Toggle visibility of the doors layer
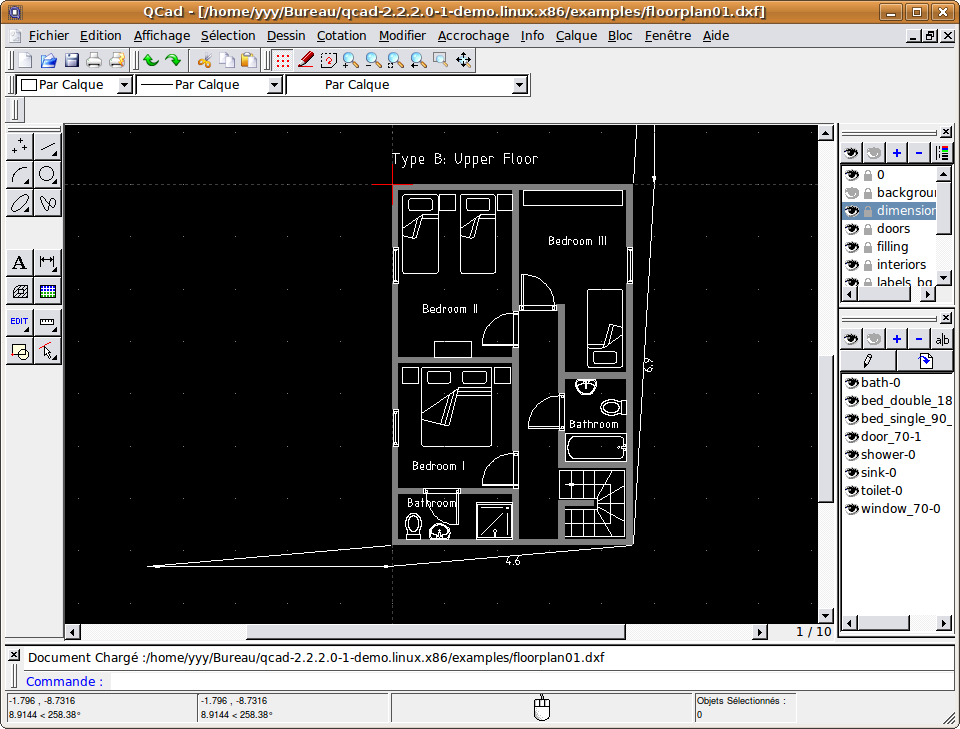 [851, 229]
